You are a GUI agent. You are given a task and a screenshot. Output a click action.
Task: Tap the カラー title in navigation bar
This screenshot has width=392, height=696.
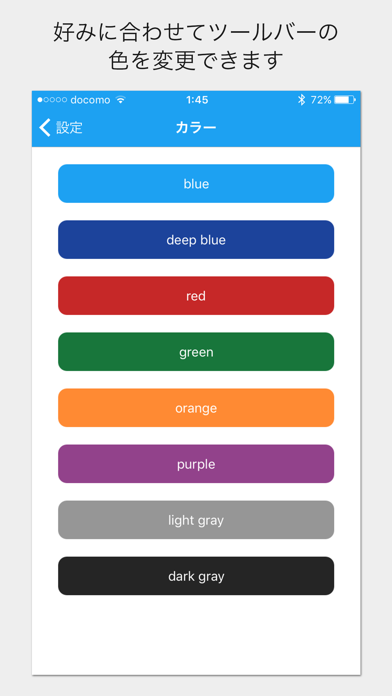[196, 128]
